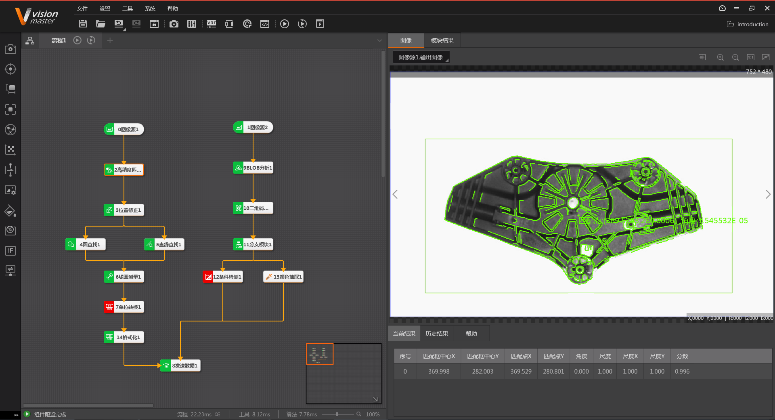
Task: Click the Save solution icon in toolbar
Action: 82,23
